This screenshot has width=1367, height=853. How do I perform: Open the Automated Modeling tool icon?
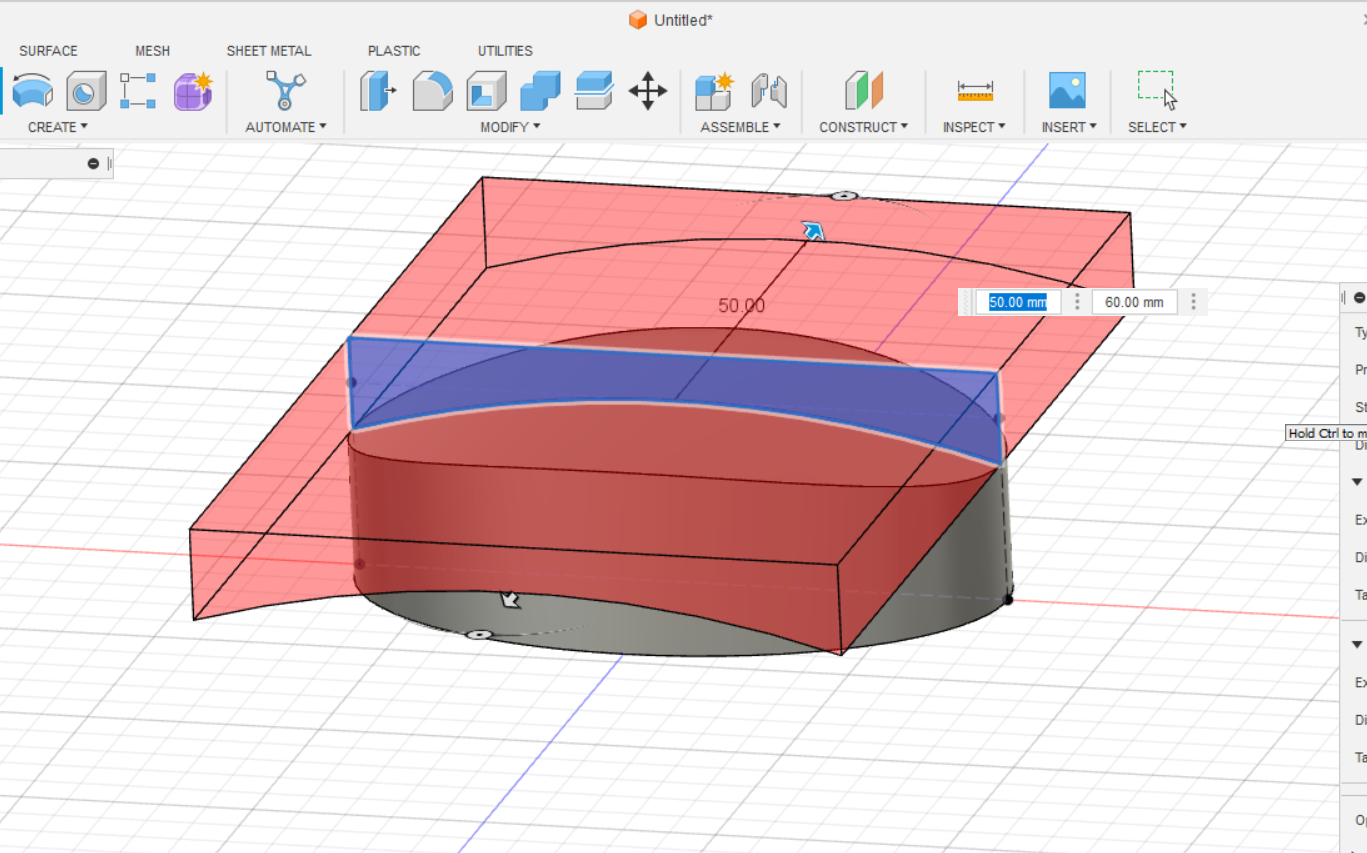(x=285, y=91)
